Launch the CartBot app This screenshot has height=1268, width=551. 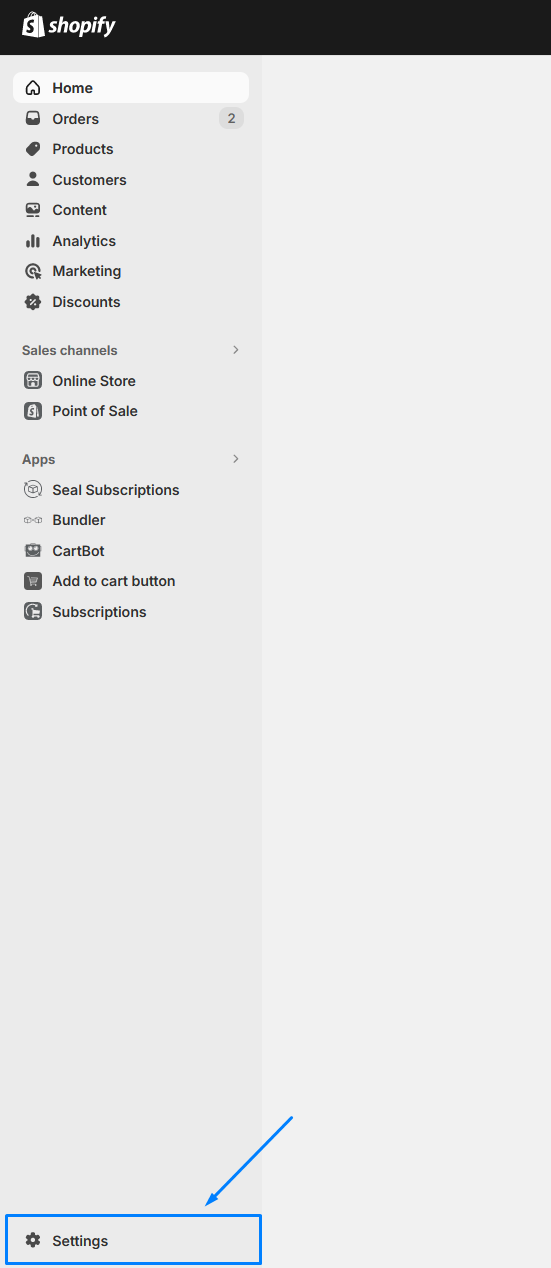tap(131, 551)
